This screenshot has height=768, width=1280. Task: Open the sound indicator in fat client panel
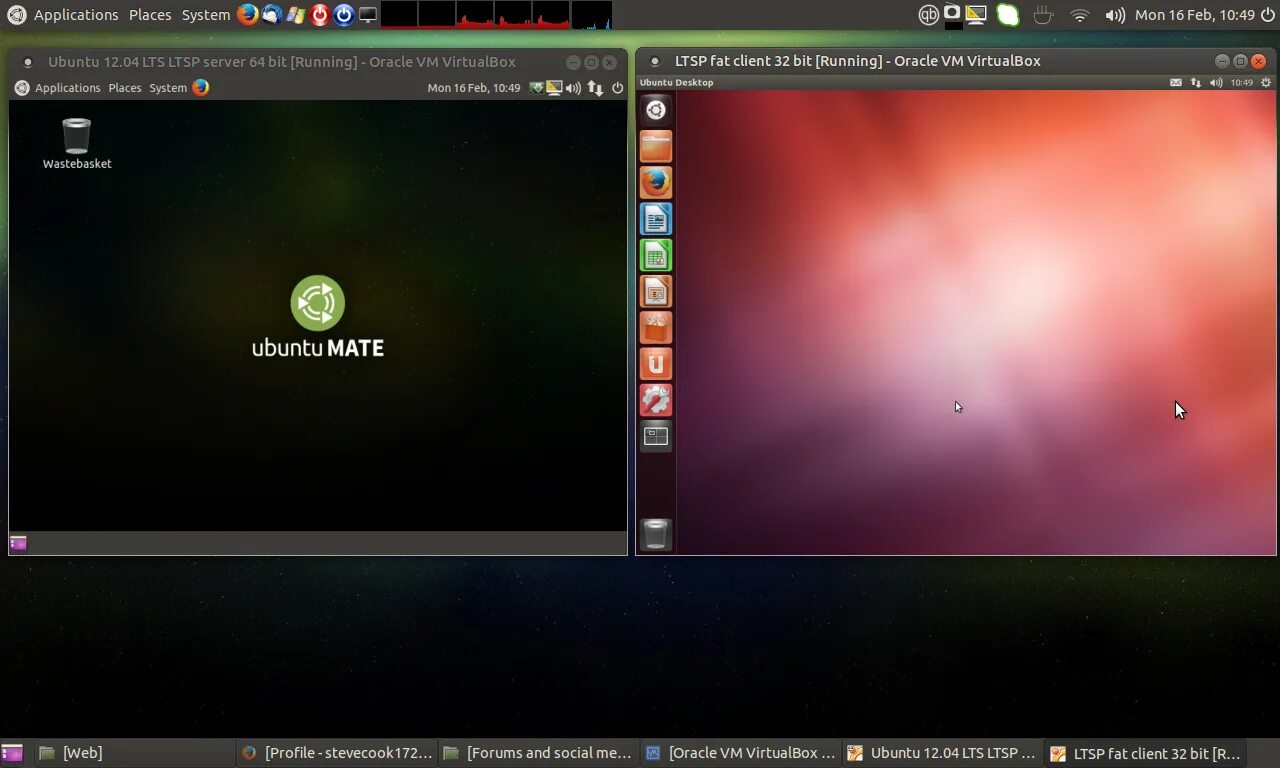(x=1216, y=83)
